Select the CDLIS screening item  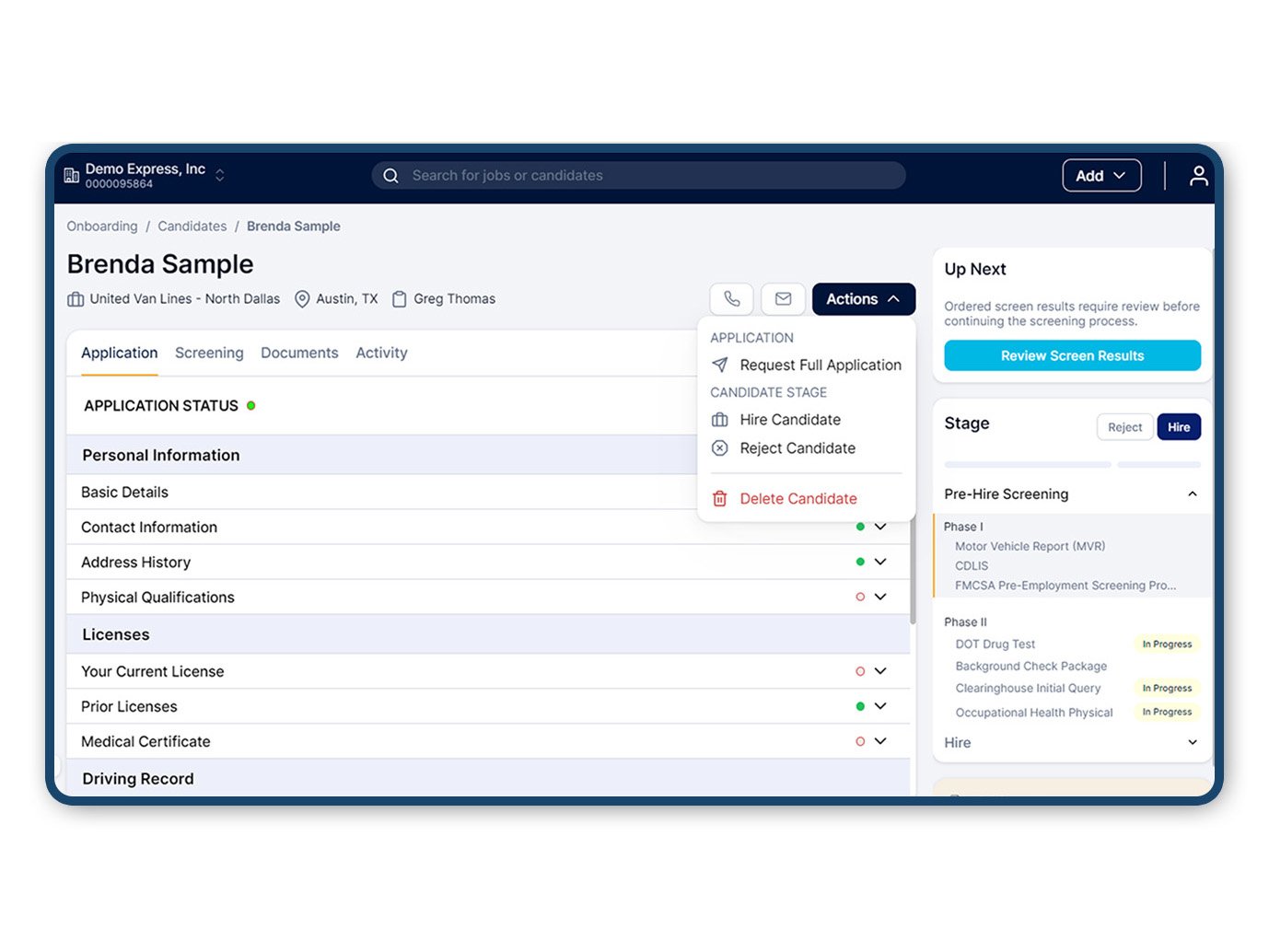(x=972, y=566)
